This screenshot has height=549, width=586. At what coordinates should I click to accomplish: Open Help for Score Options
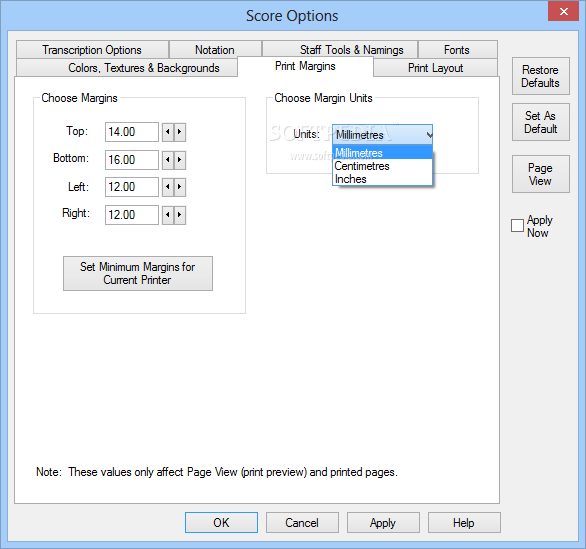(464, 522)
